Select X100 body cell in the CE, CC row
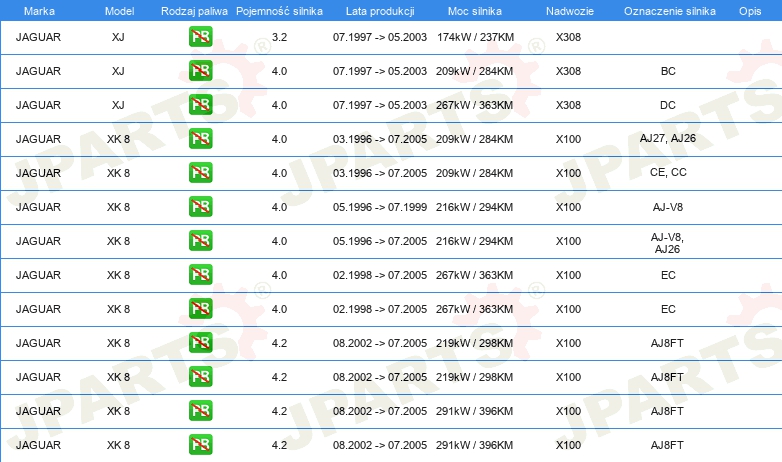This screenshot has width=782, height=462. (569, 173)
